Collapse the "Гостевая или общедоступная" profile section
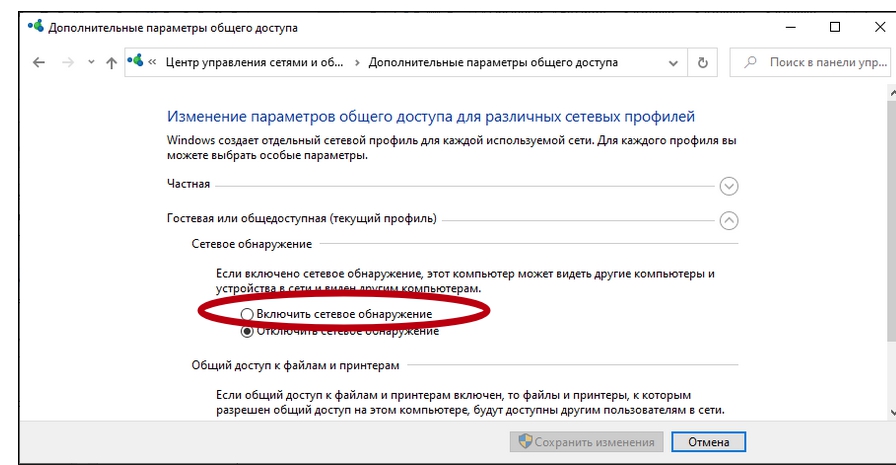896x465 pixels. tap(729, 220)
